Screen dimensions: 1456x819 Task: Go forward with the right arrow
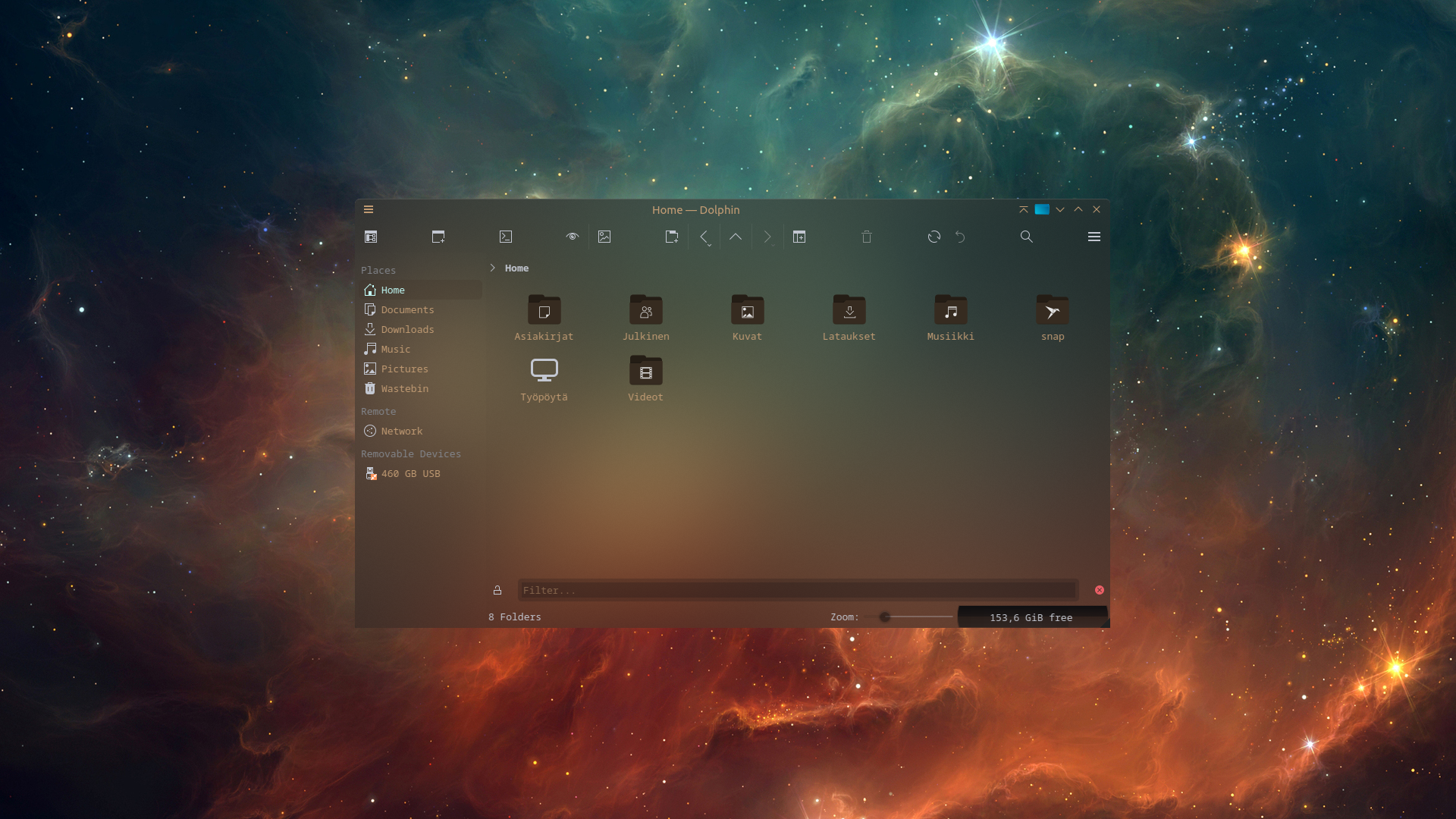tap(767, 237)
